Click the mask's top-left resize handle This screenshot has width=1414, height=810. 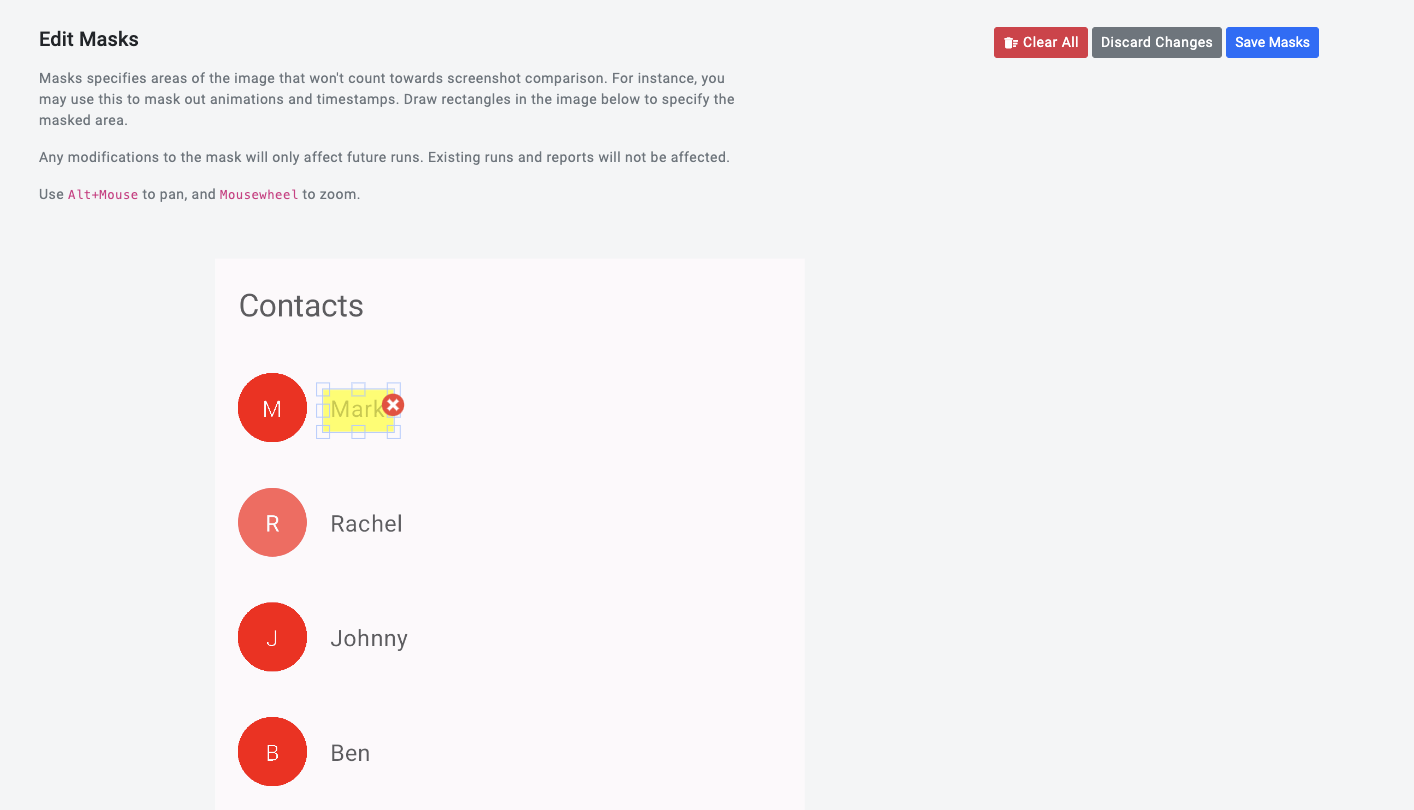coord(323,389)
